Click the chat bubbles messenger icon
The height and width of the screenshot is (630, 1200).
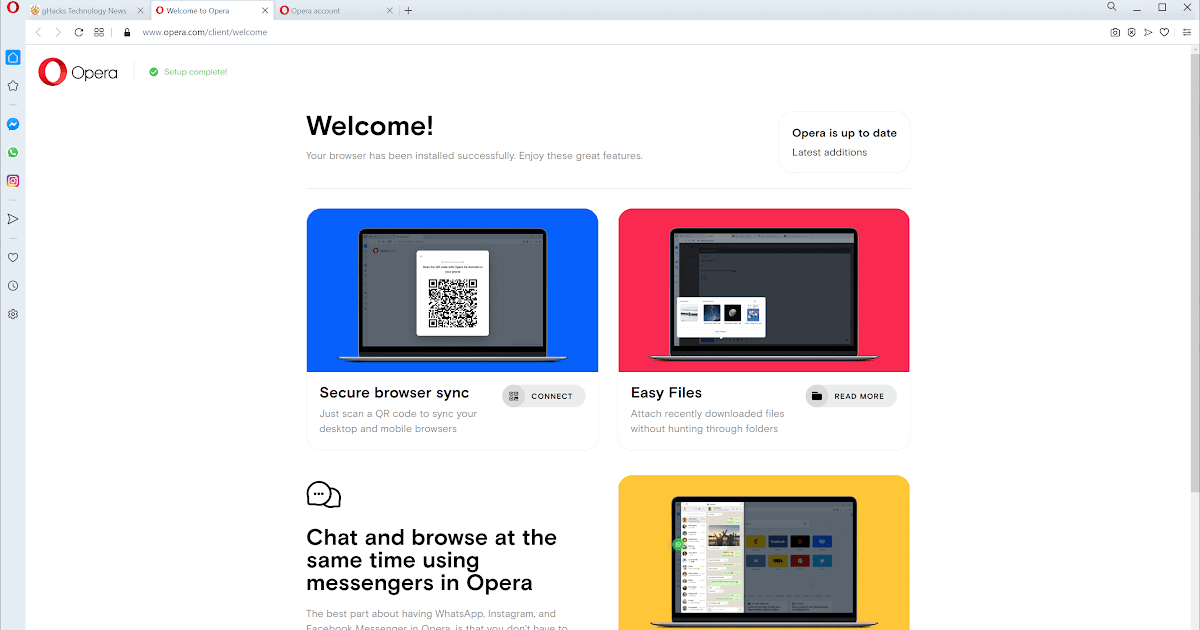pos(324,494)
